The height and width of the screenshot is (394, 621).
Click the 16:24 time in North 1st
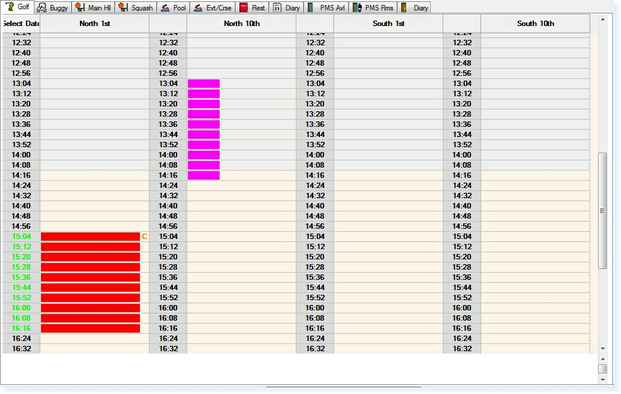tap(21, 338)
